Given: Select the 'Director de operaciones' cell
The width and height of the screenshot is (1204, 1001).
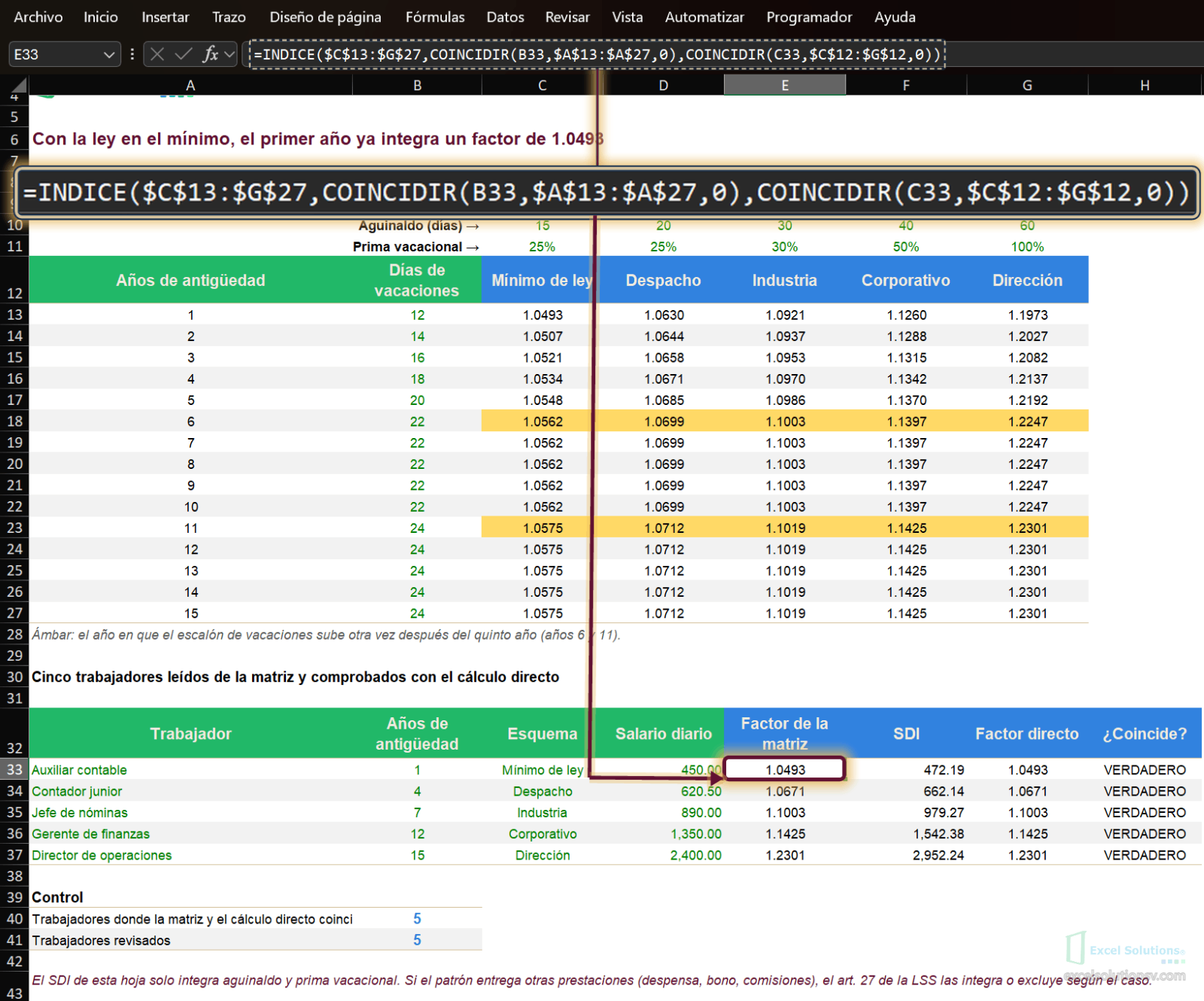Looking at the screenshot, I should pos(190,855).
